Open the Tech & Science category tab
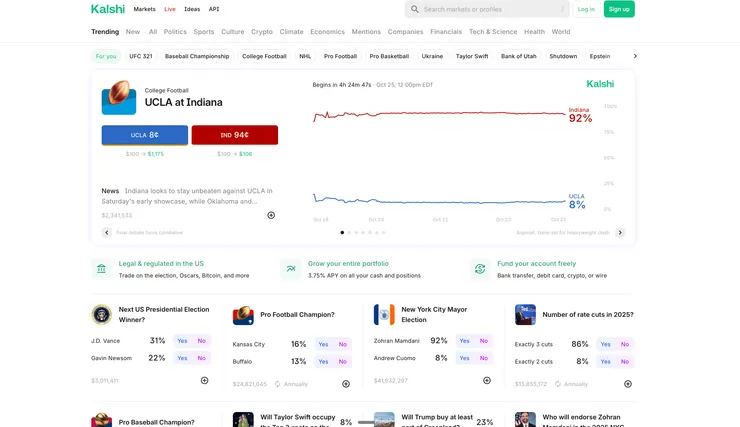This screenshot has height=427, width=740. click(493, 32)
